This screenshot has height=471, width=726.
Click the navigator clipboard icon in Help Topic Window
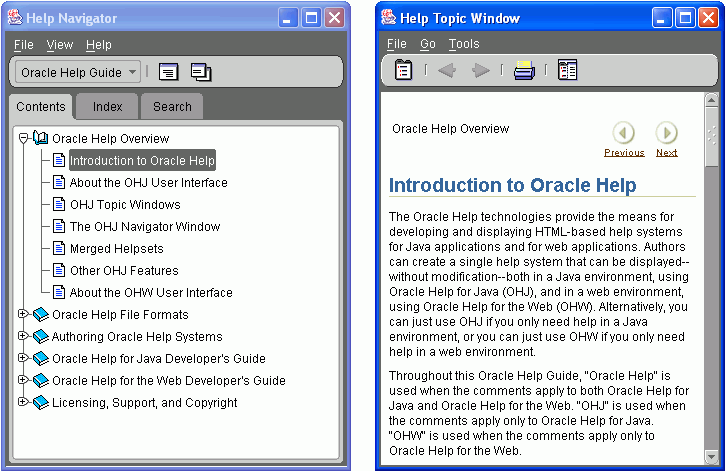pyautogui.click(x=403, y=70)
